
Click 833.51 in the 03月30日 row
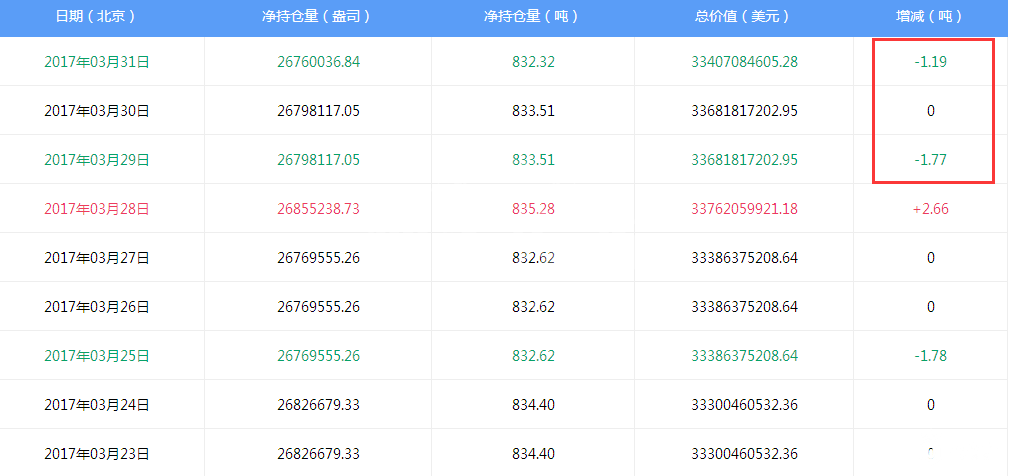[533, 111]
